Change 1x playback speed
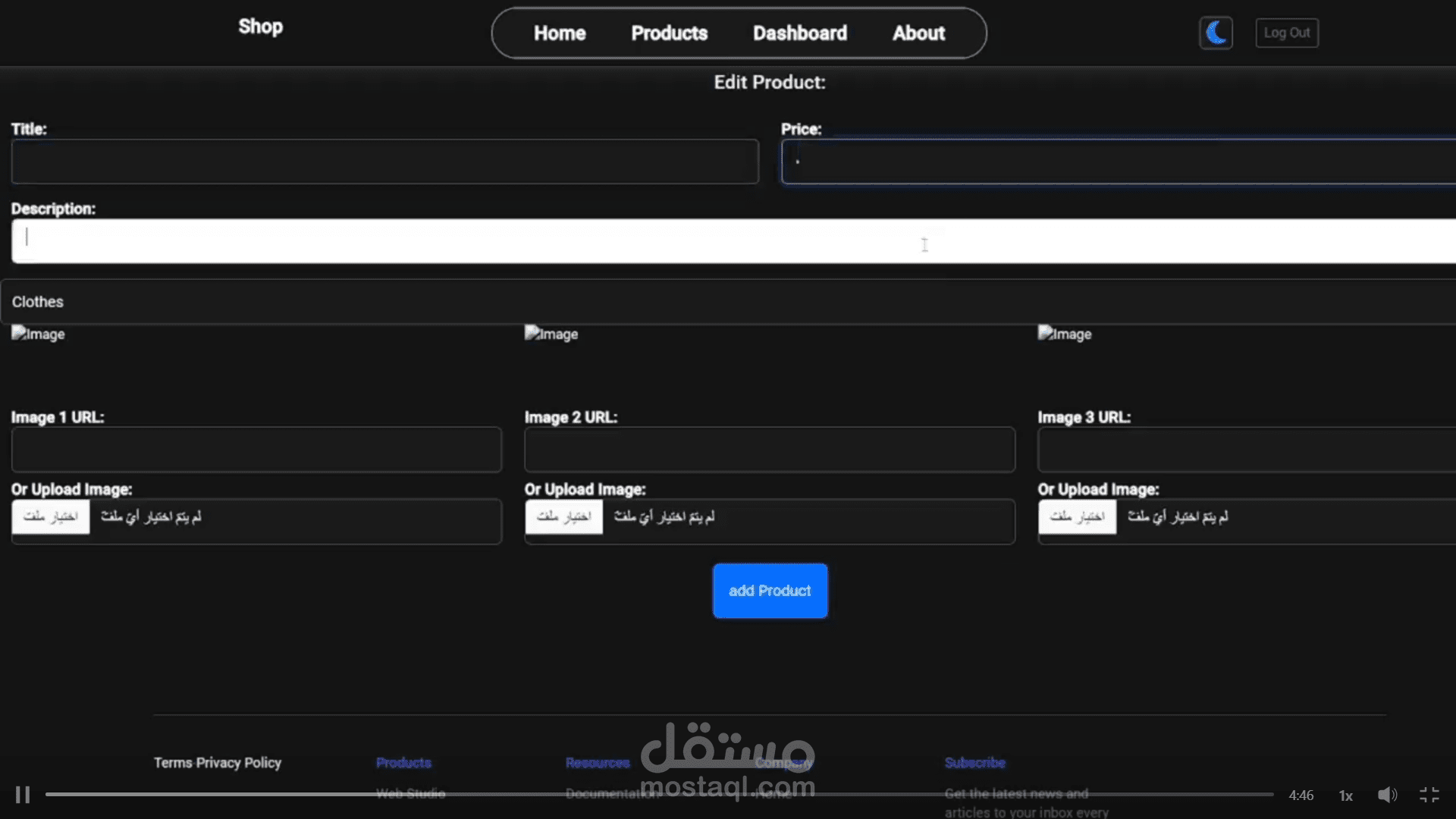The height and width of the screenshot is (819, 1456). pyautogui.click(x=1345, y=795)
